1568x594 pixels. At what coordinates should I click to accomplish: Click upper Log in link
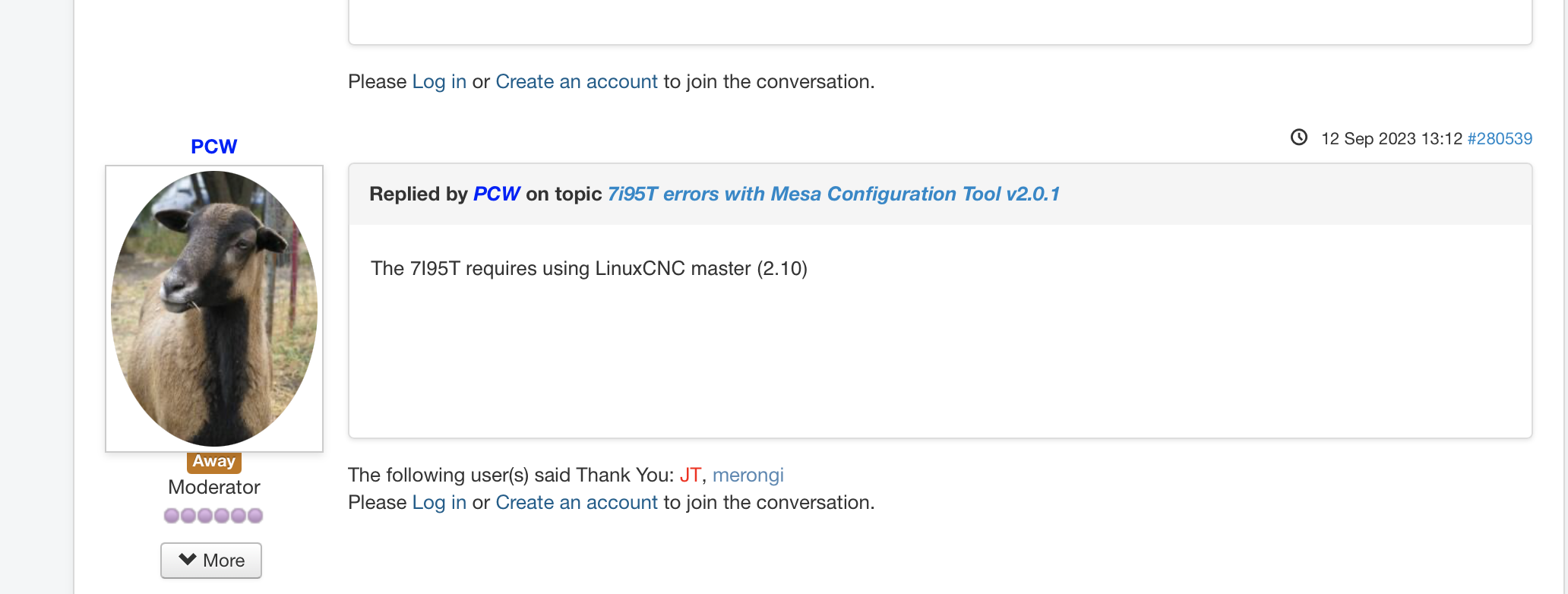click(x=439, y=81)
